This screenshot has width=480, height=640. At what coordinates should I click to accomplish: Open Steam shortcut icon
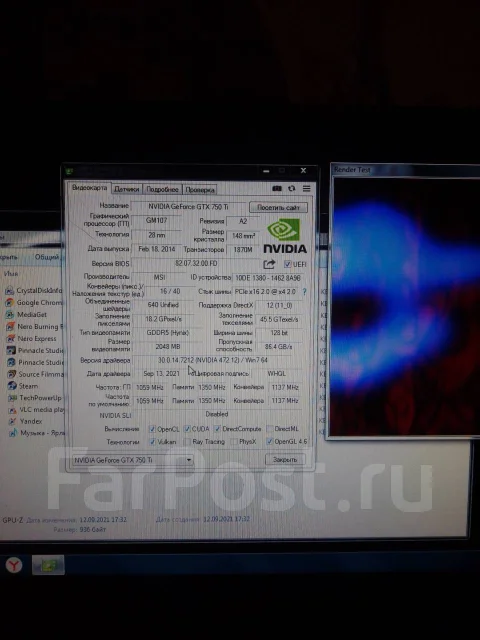pyautogui.click(x=12, y=386)
